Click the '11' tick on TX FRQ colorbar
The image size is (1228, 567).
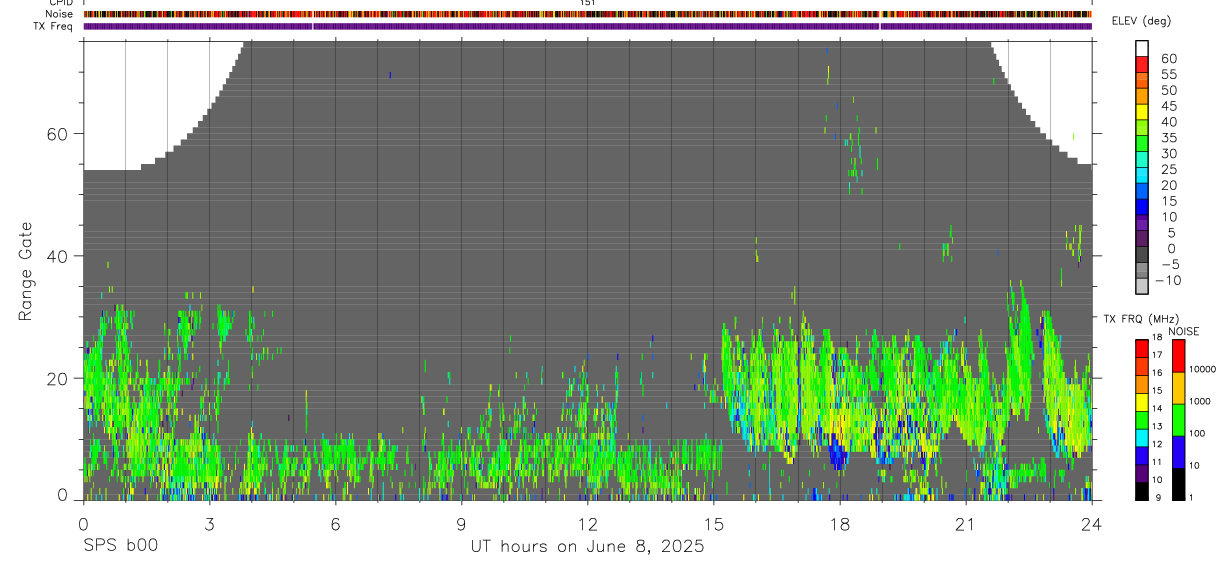1156,463
